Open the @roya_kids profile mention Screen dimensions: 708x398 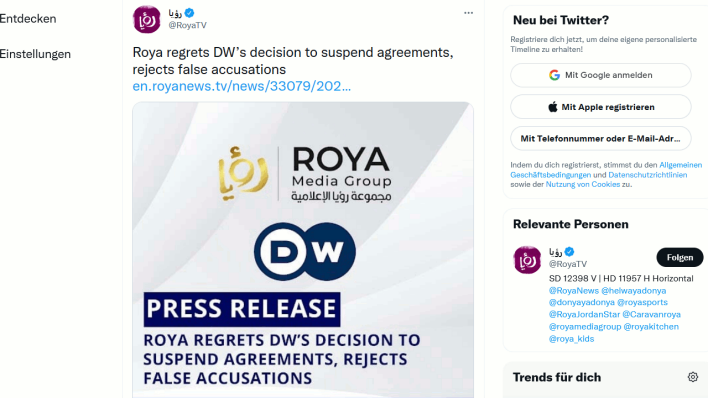571,339
